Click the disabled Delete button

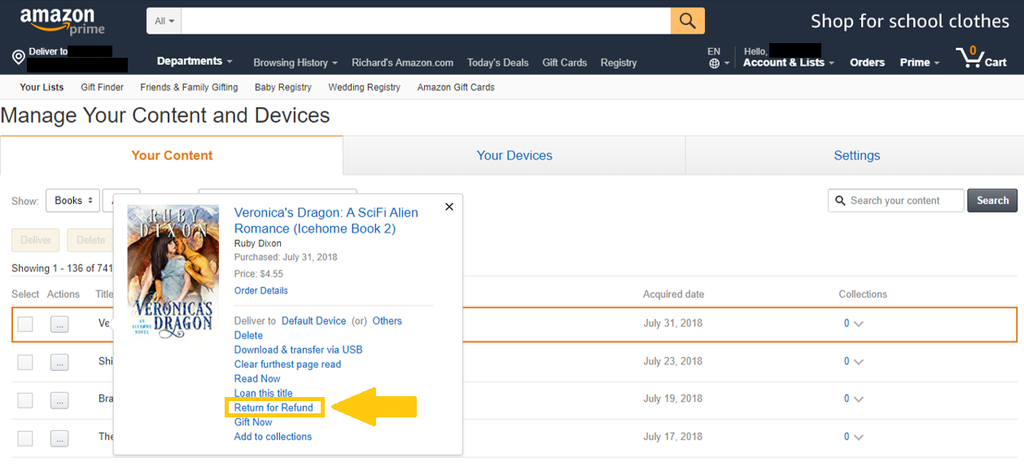[x=91, y=240]
